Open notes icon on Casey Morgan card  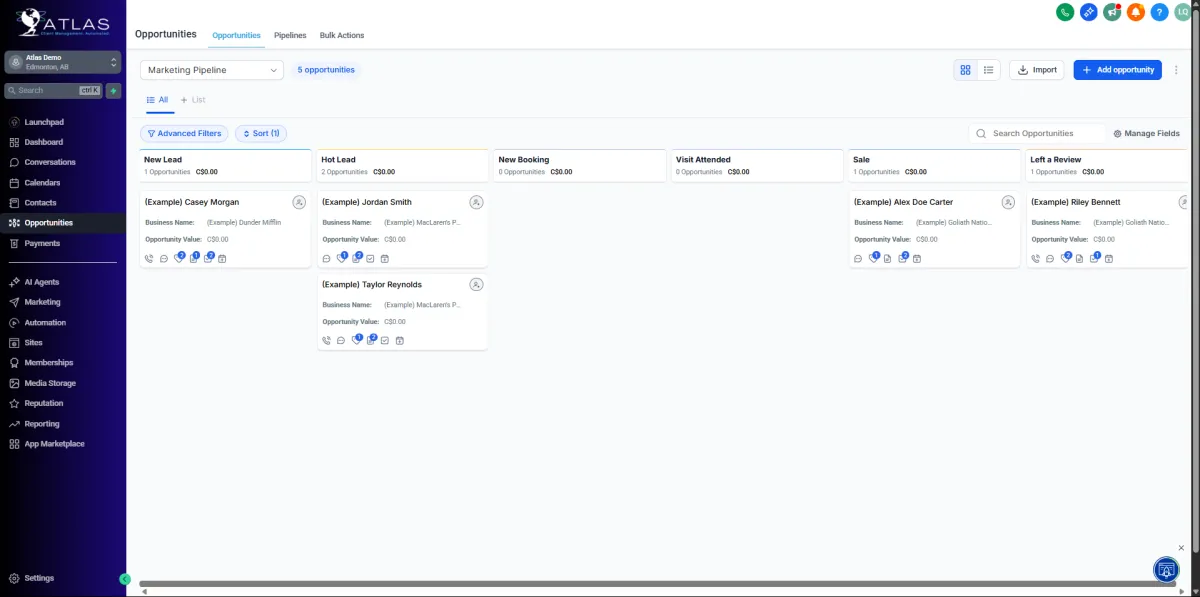coord(194,258)
